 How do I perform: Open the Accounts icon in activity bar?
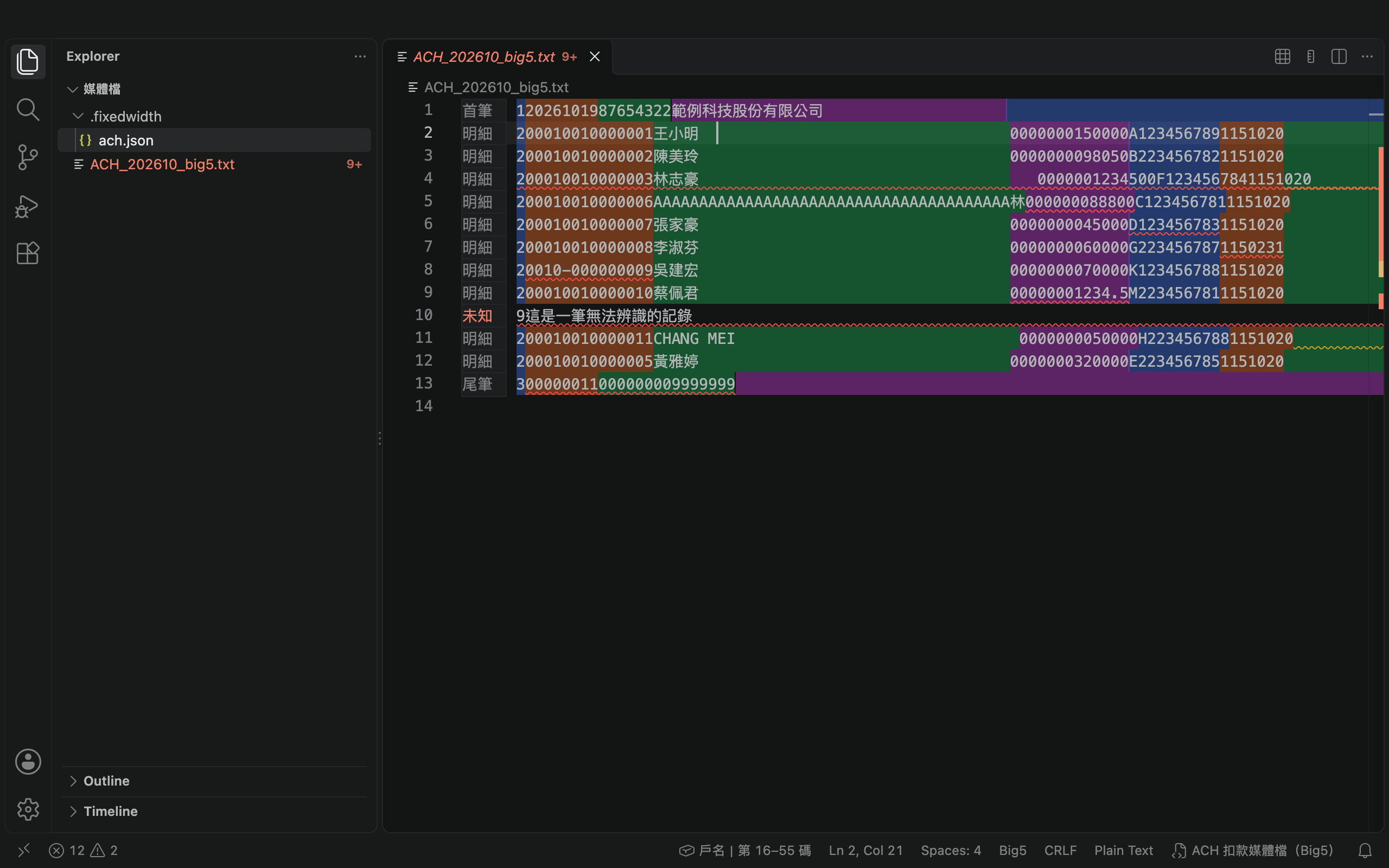pyautogui.click(x=28, y=762)
